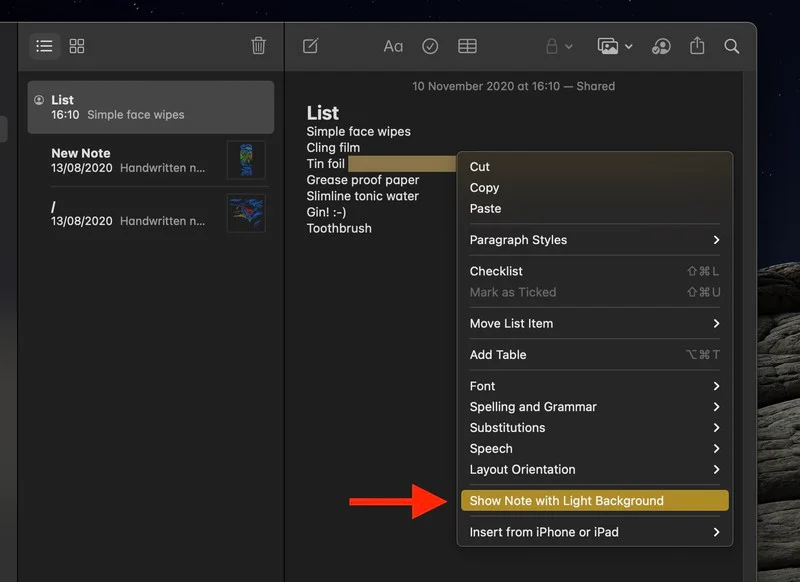This screenshot has height=582, width=800.
Task: Create a new note with the compose icon
Action: click(310, 46)
